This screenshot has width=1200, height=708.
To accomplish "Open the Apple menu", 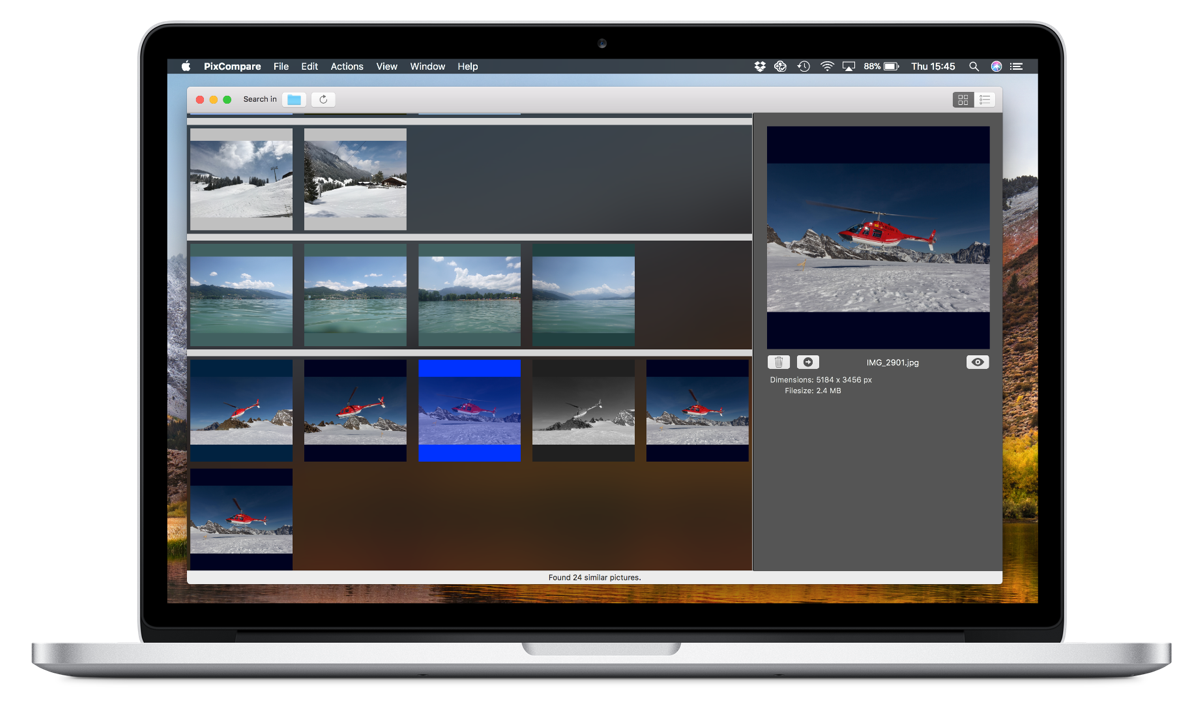I will pos(186,66).
